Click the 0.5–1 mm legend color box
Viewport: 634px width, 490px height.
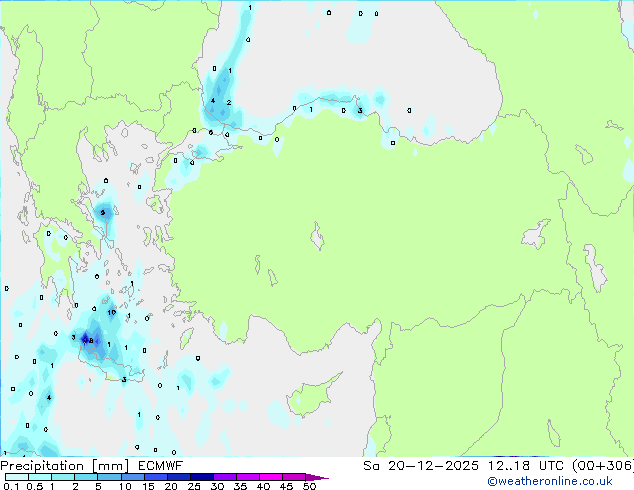[40, 477]
